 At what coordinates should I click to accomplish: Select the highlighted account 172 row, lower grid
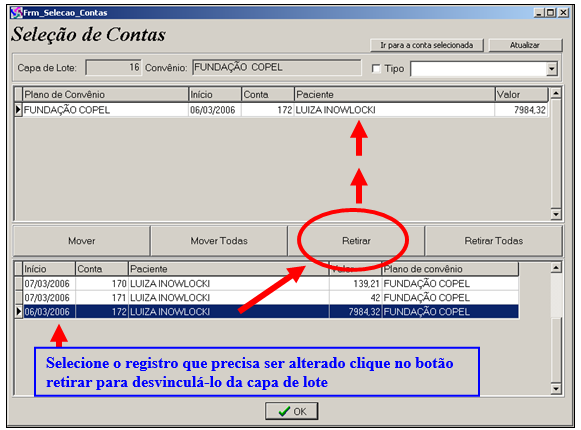coord(267,312)
